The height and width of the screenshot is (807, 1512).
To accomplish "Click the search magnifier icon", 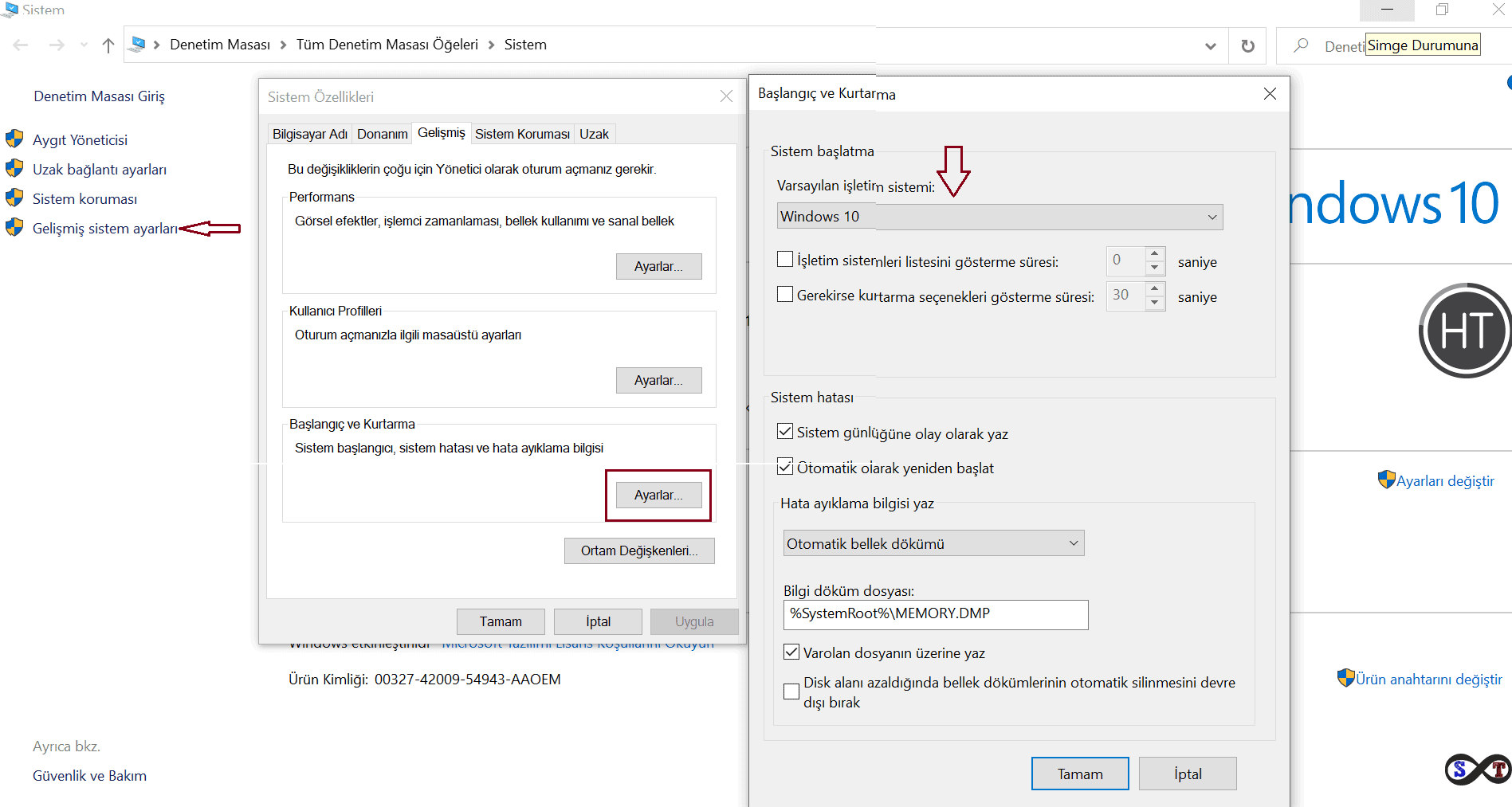I will pos(1301,45).
